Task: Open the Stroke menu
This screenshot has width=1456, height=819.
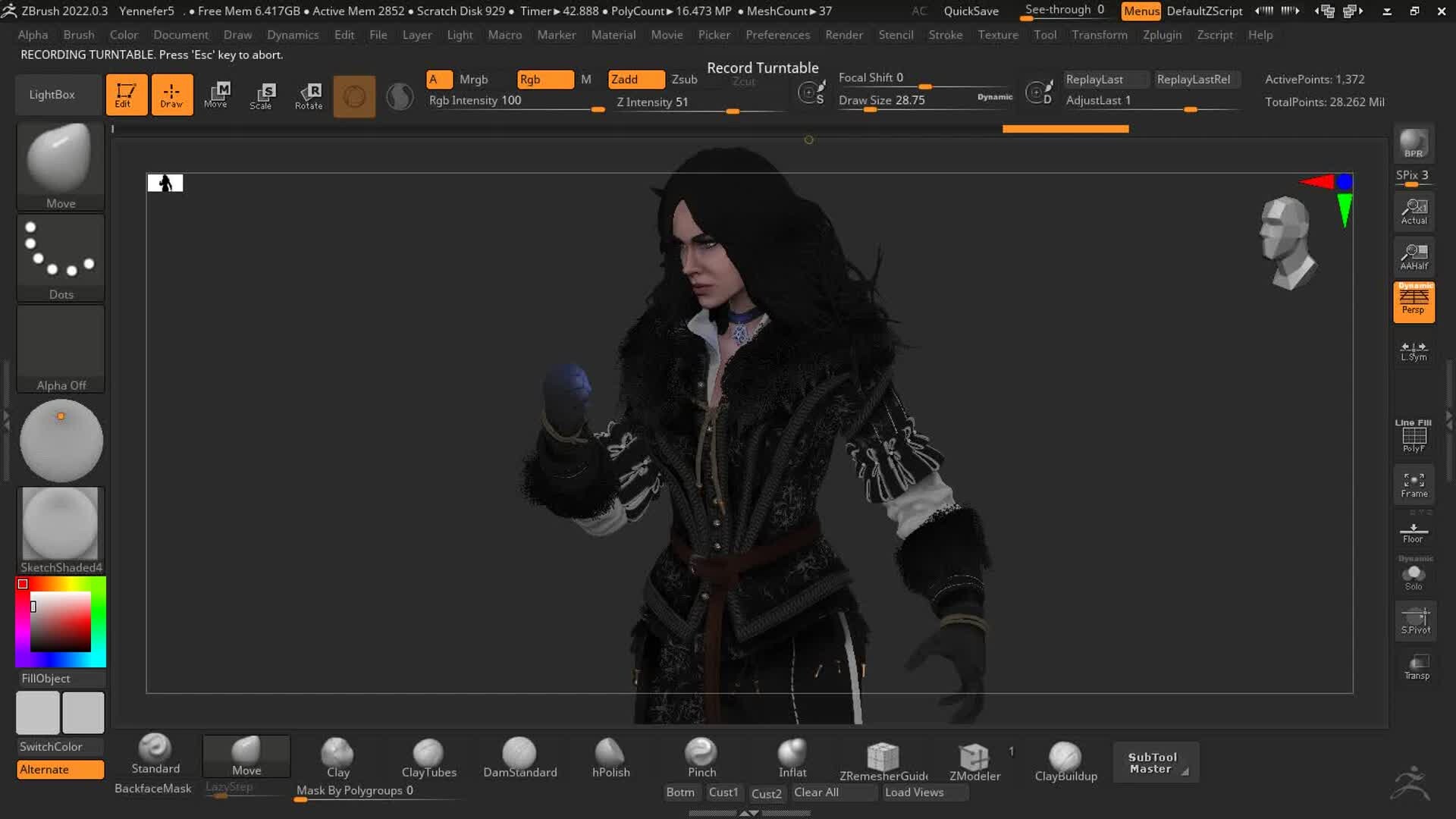Action: [x=946, y=35]
